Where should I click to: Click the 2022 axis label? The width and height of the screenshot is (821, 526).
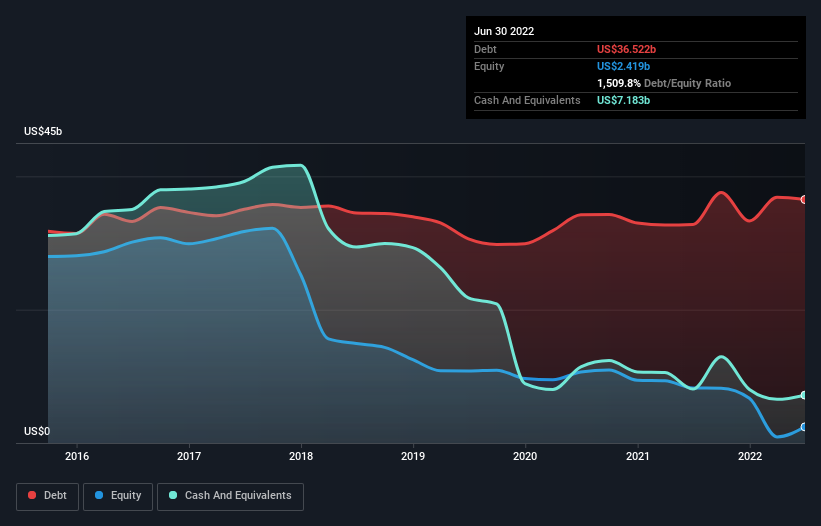click(x=750, y=456)
